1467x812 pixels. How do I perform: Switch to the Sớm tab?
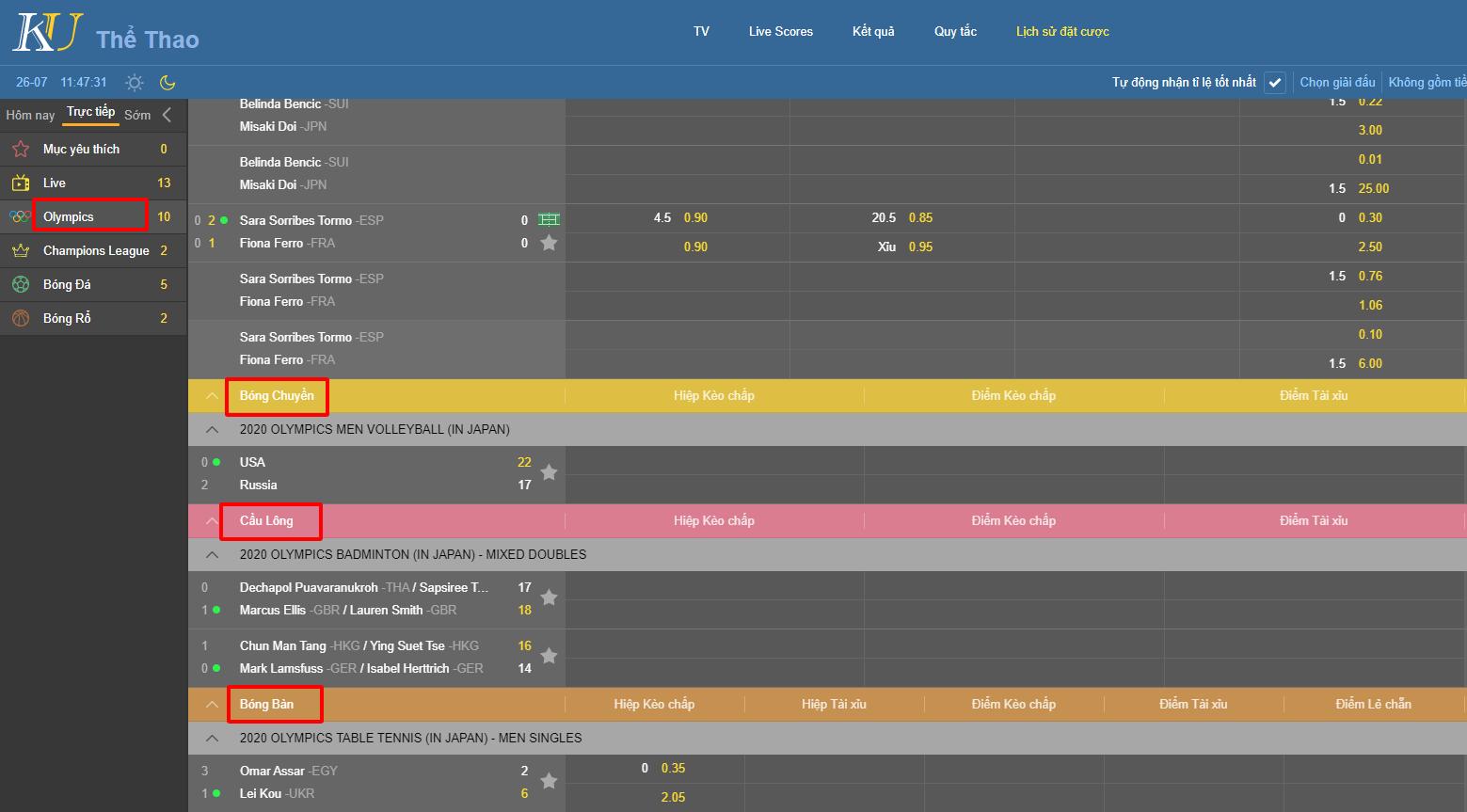point(137,115)
